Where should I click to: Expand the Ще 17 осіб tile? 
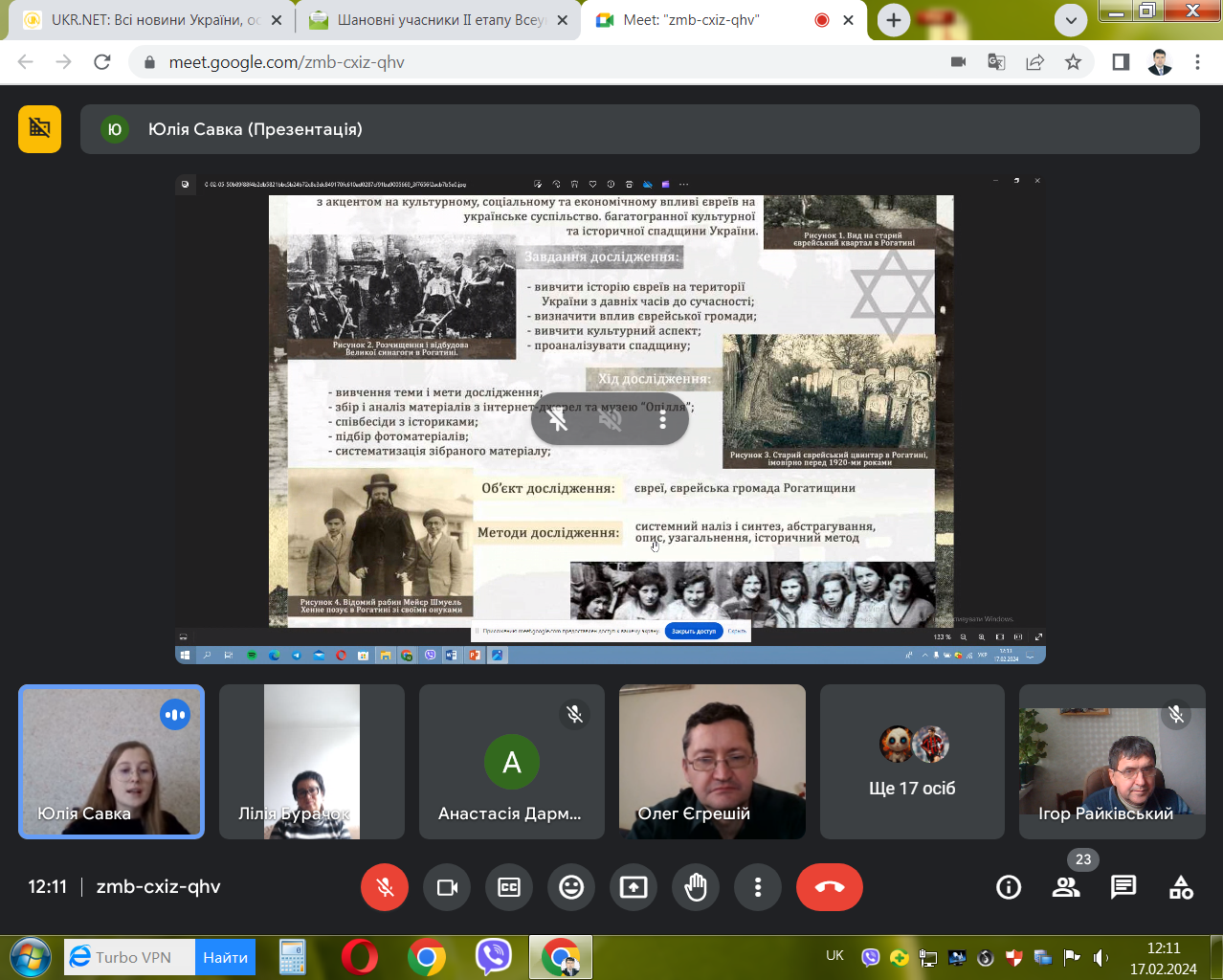(912, 762)
